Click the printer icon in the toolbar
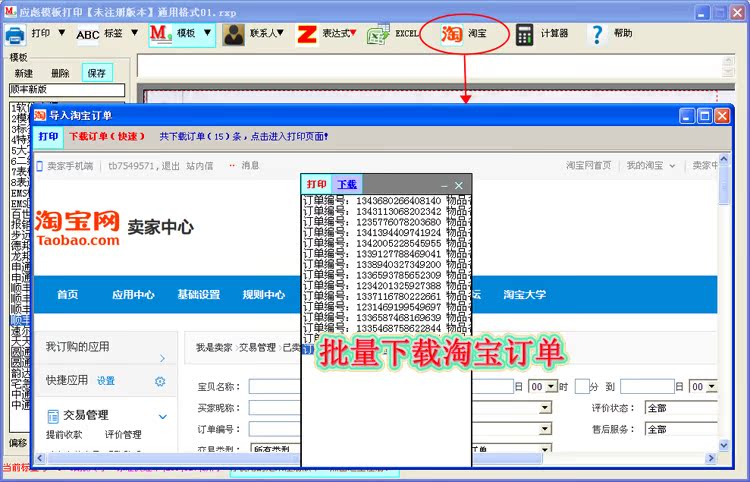750x482 pixels. pos(15,34)
